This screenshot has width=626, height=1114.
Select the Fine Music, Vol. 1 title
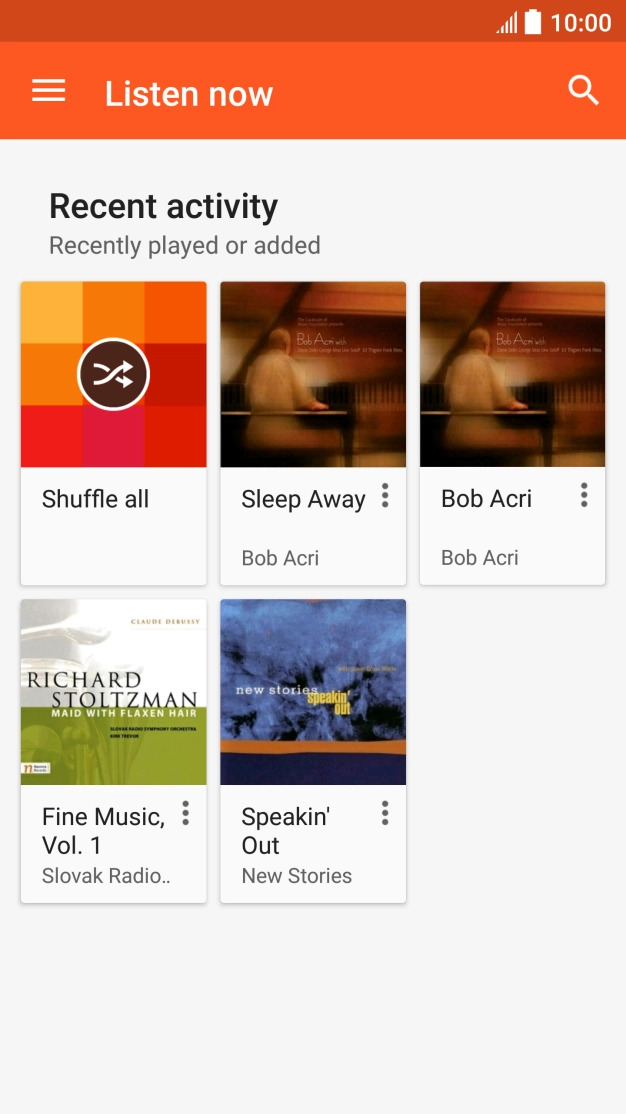103,831
